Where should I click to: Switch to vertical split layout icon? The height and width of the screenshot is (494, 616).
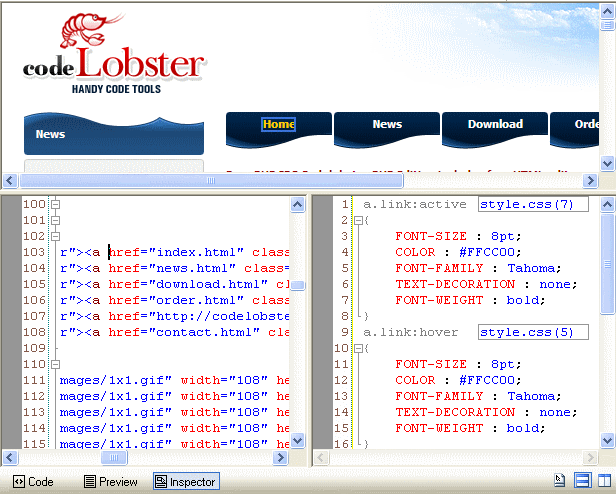[604, 480]
